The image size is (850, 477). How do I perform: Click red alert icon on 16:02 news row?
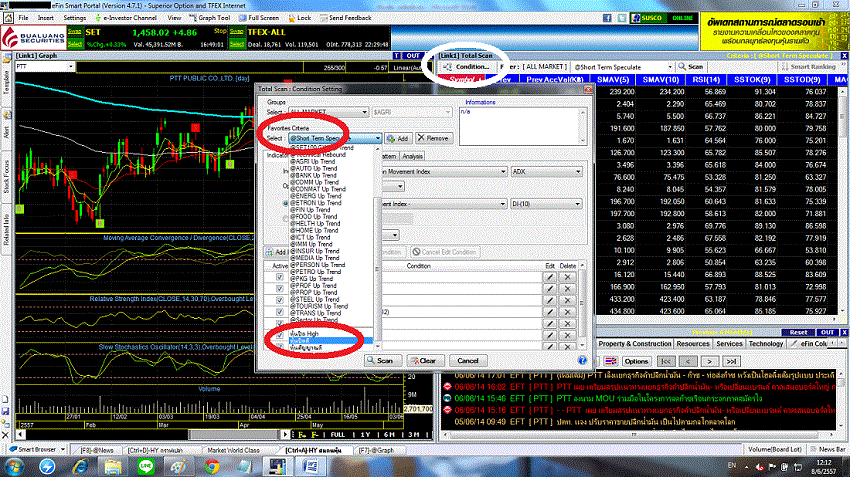[x=447, y=387]
